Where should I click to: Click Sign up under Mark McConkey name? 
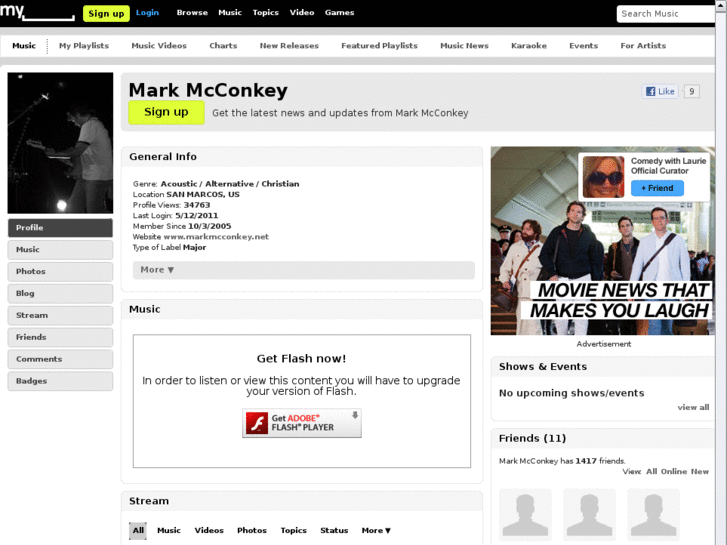[166, 112]
